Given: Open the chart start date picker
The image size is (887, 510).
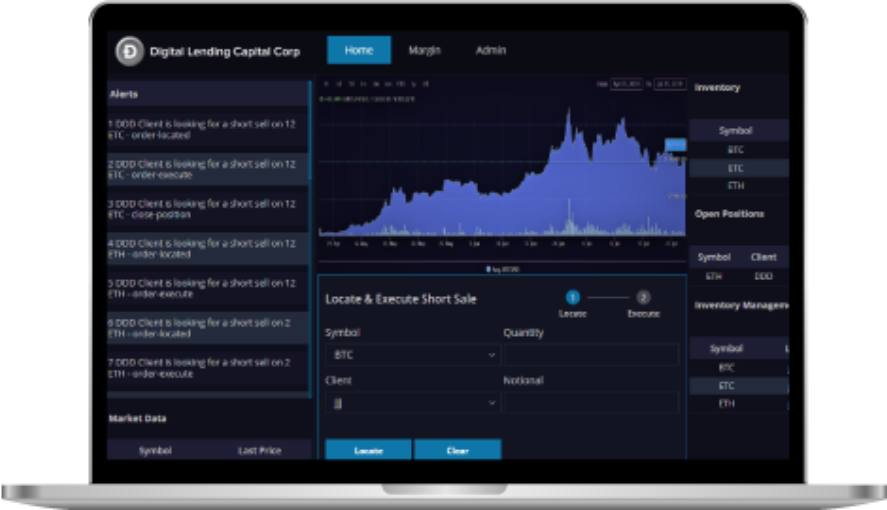Looking at the screenshot, I should (626, 86).
